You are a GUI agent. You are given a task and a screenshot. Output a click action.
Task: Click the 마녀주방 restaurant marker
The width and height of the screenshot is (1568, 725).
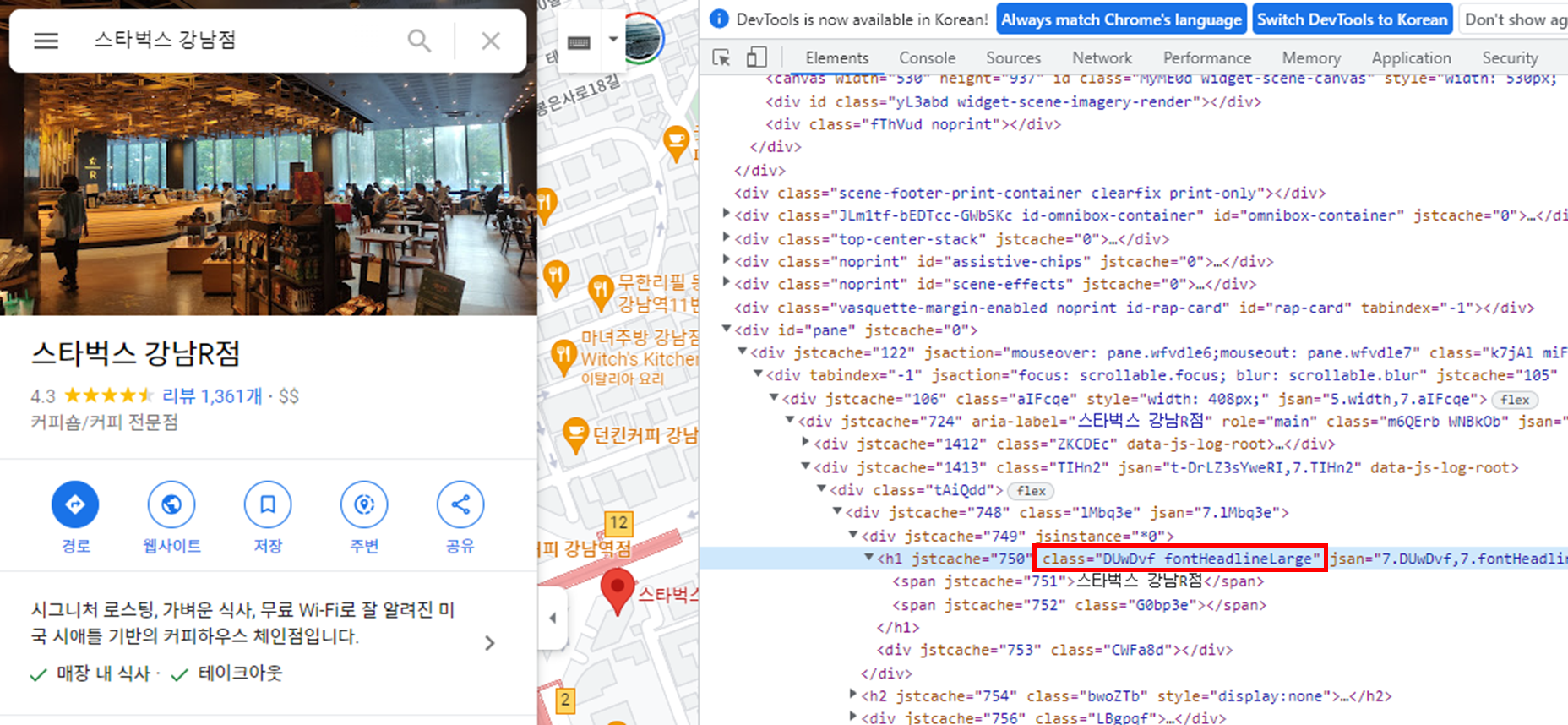(x=563, y=358)
